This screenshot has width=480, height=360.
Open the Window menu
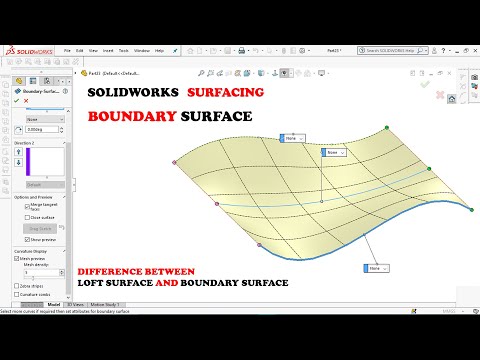coord(142,51)
